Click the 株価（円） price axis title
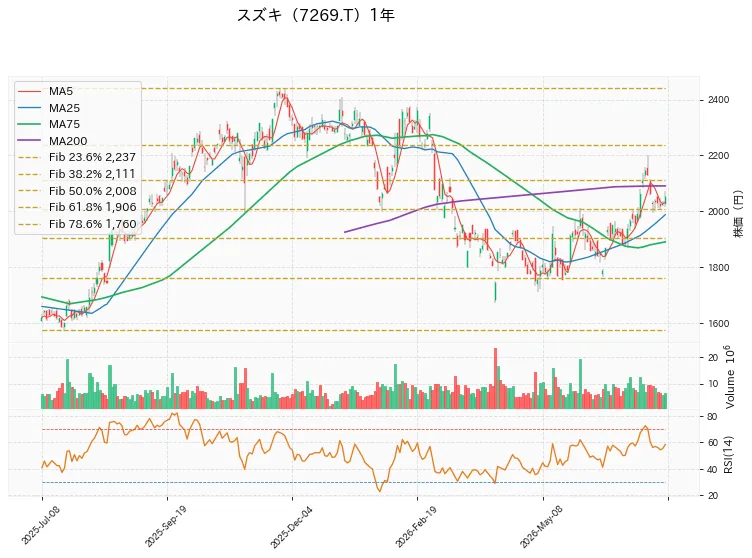Screen dimensions: 752x558 click(738, 214)
